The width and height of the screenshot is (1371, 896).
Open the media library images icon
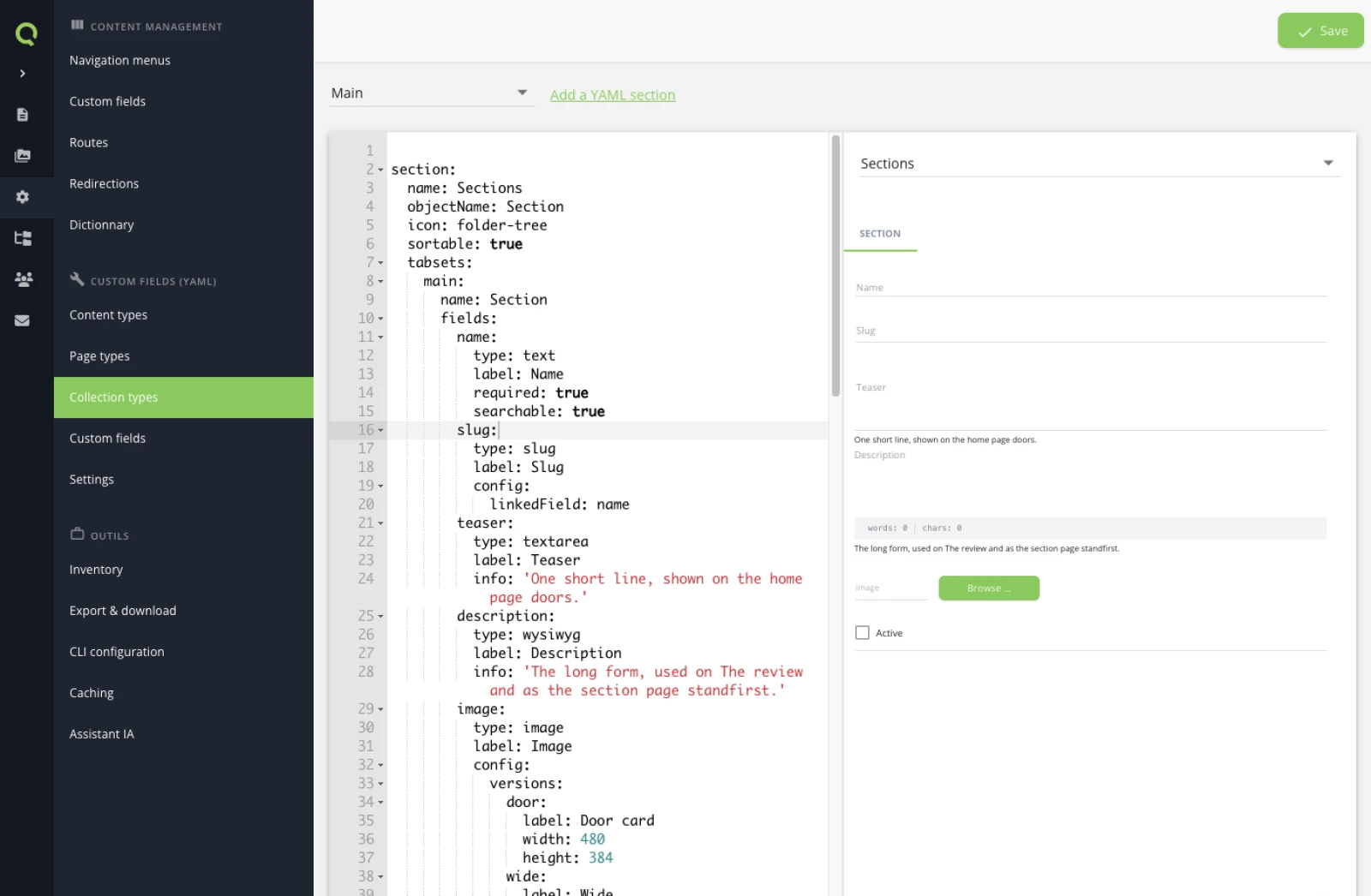(x=22, y=156)
